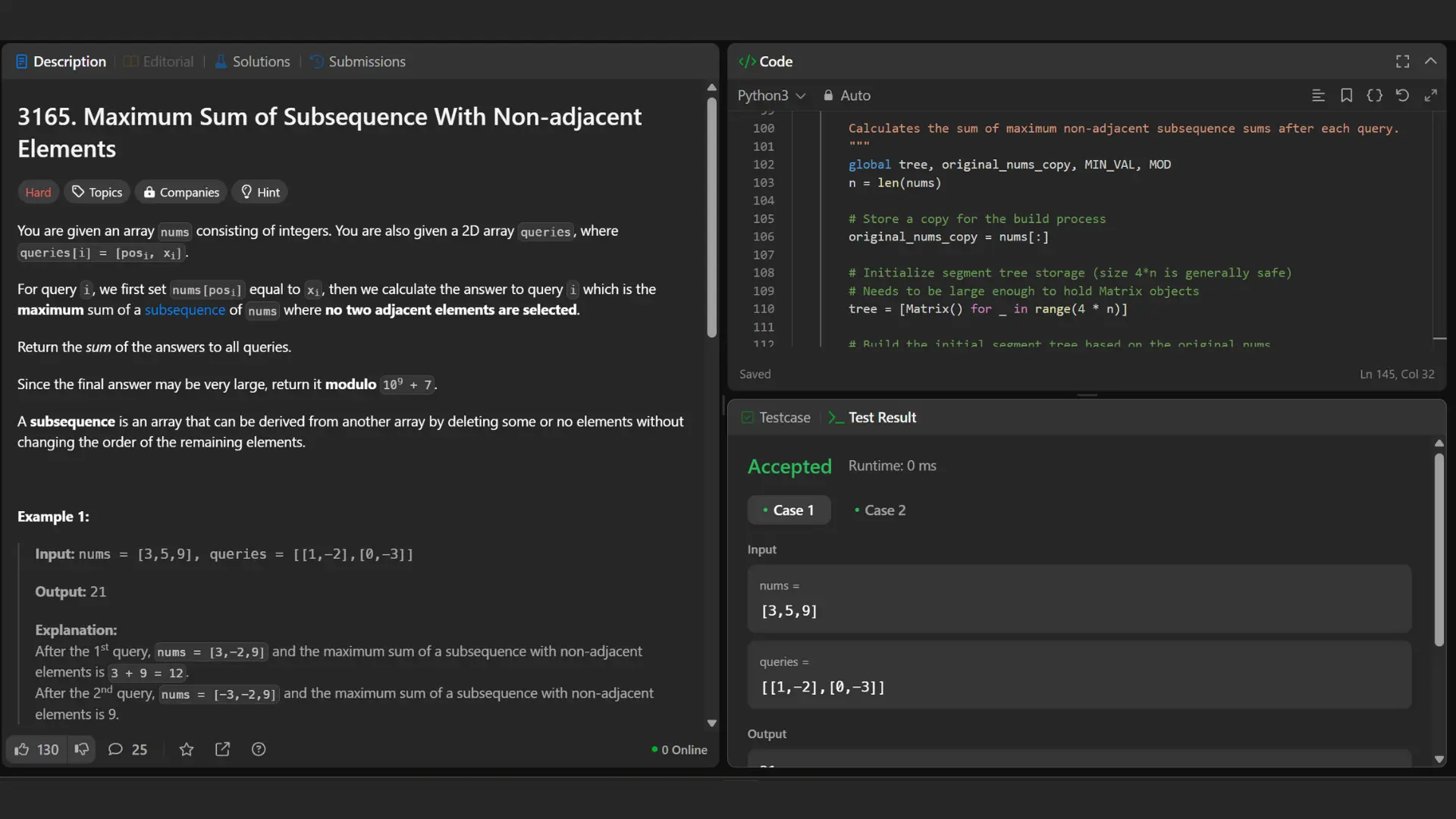Screen dimensions: 1456x819
Task: Like the problem with thumbs up
Action: click(x=36, y=749)
